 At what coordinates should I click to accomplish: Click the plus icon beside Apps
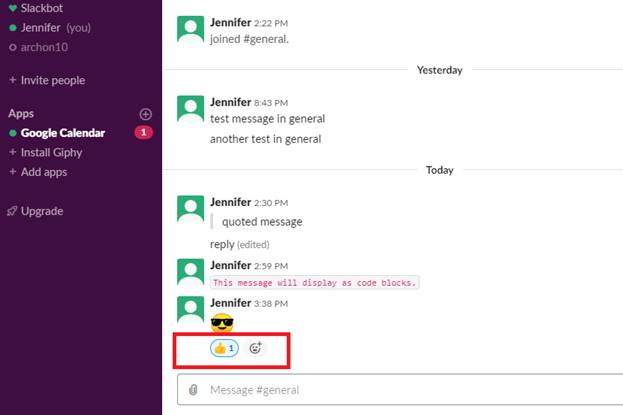click(145, 114)
